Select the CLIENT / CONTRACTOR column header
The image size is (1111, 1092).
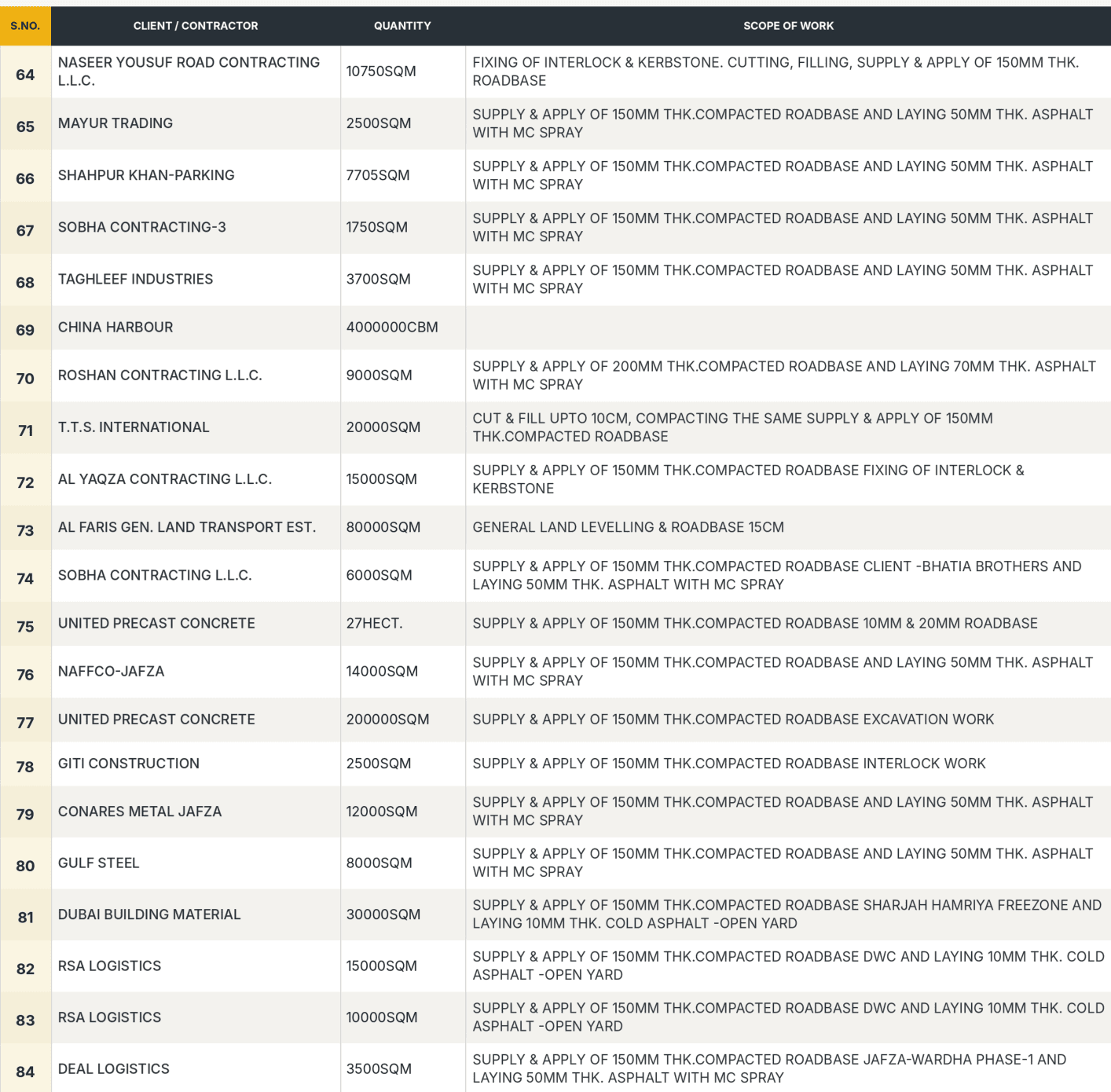(196, 26)
